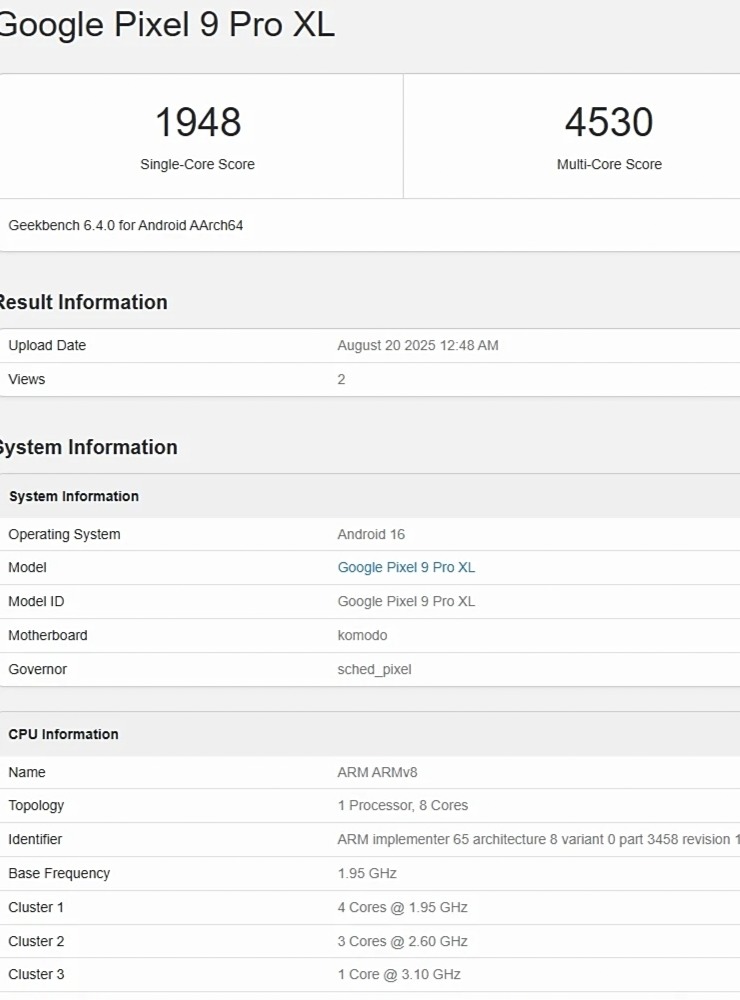Click the motherboard value komodo
The width and height of the screenshot is (740, 1000).
(362, 635)
